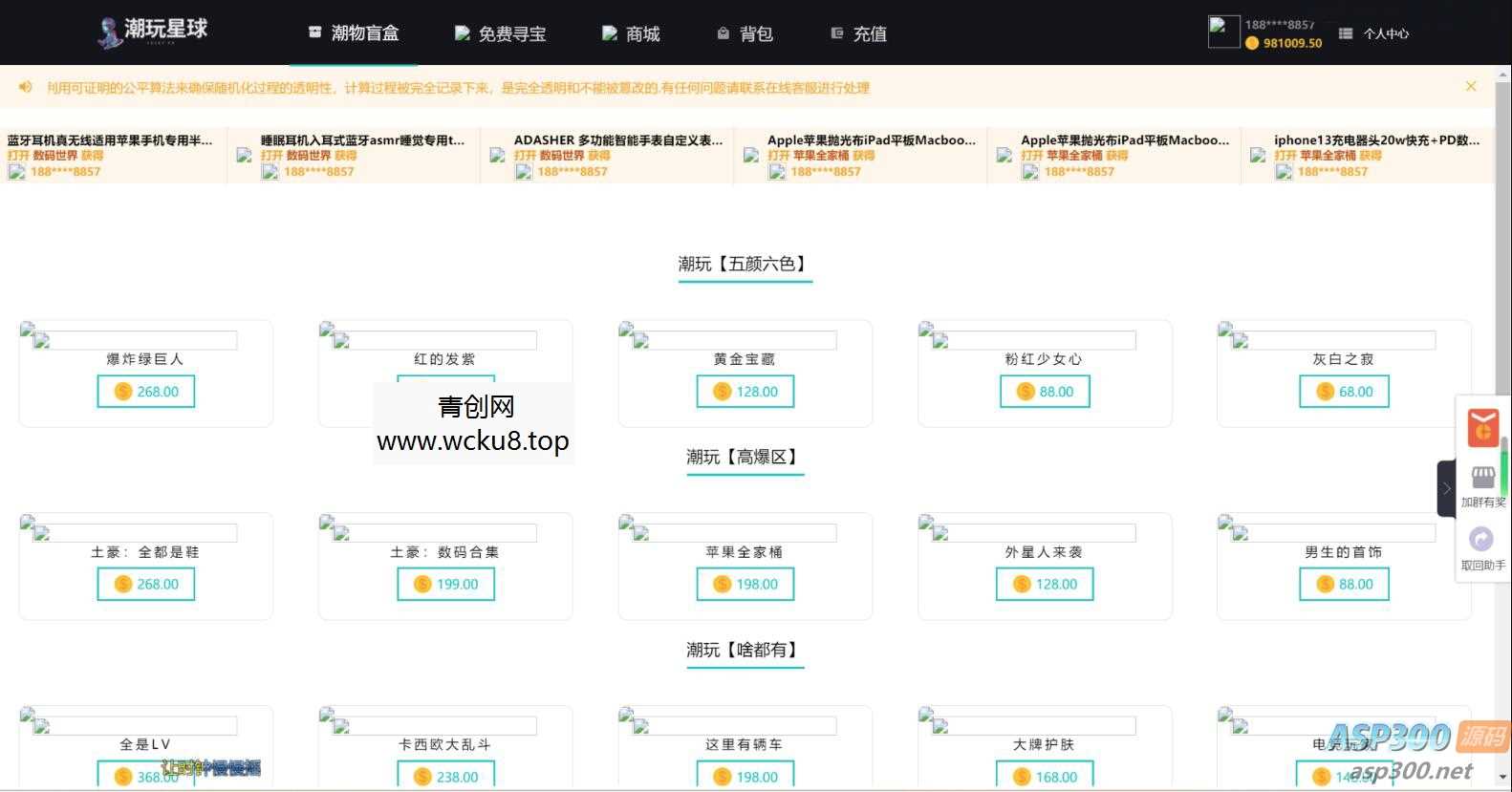Click 这里有辆车 price button 198.00
1512x792 pixels.
[745, 775]
